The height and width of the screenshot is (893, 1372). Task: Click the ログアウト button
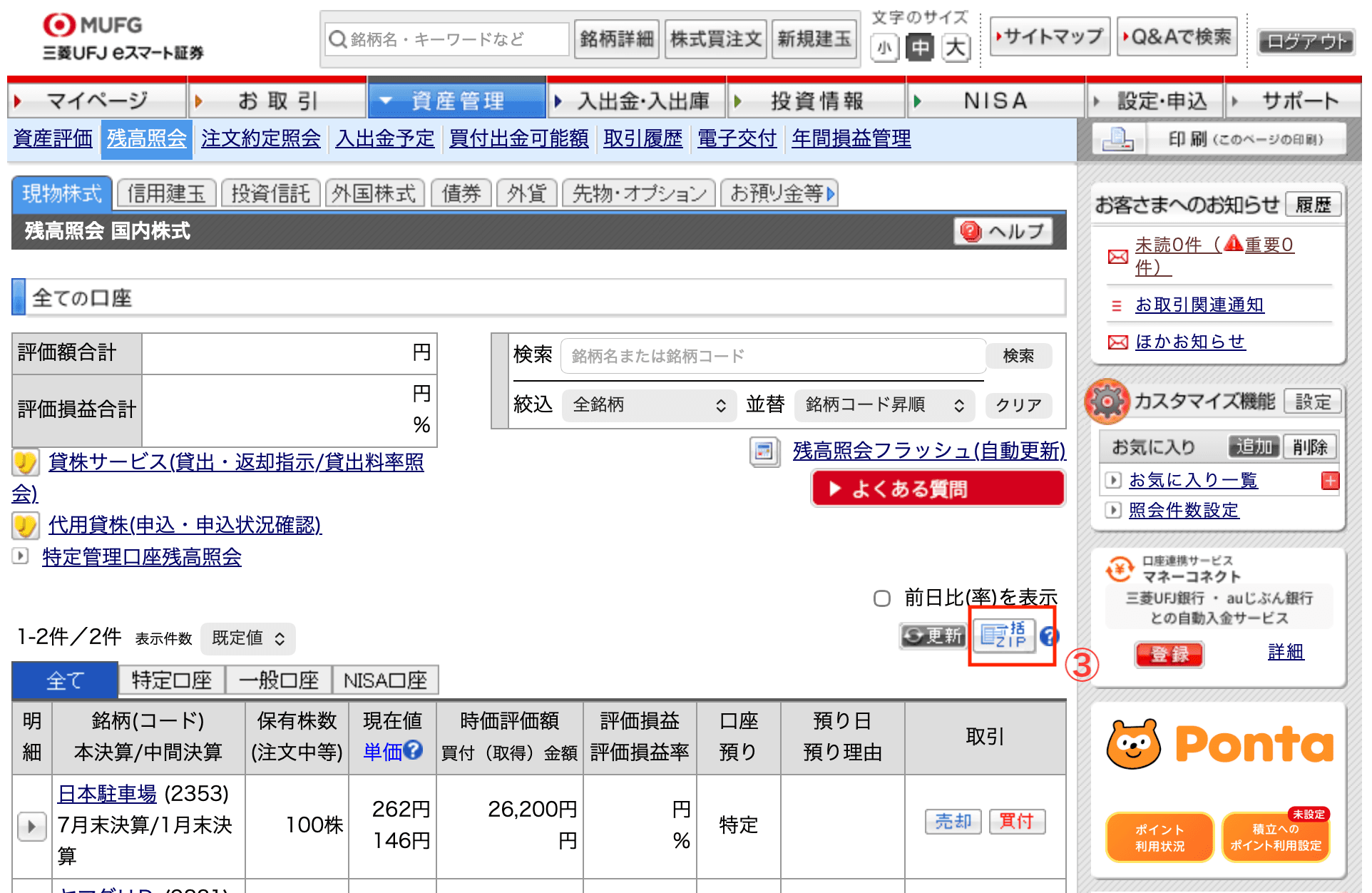tap(1305, 41)
